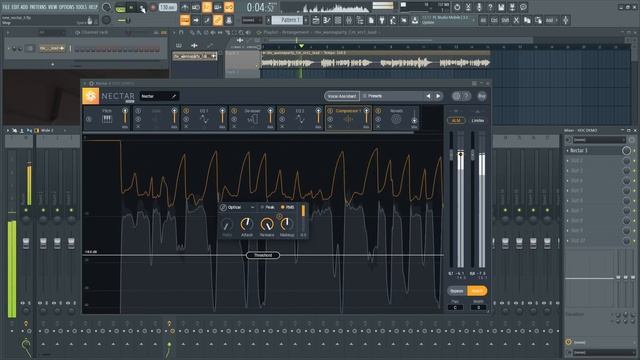Click the Limiter button in Nectar
640x360 pixels.
(x=478, y=120)
